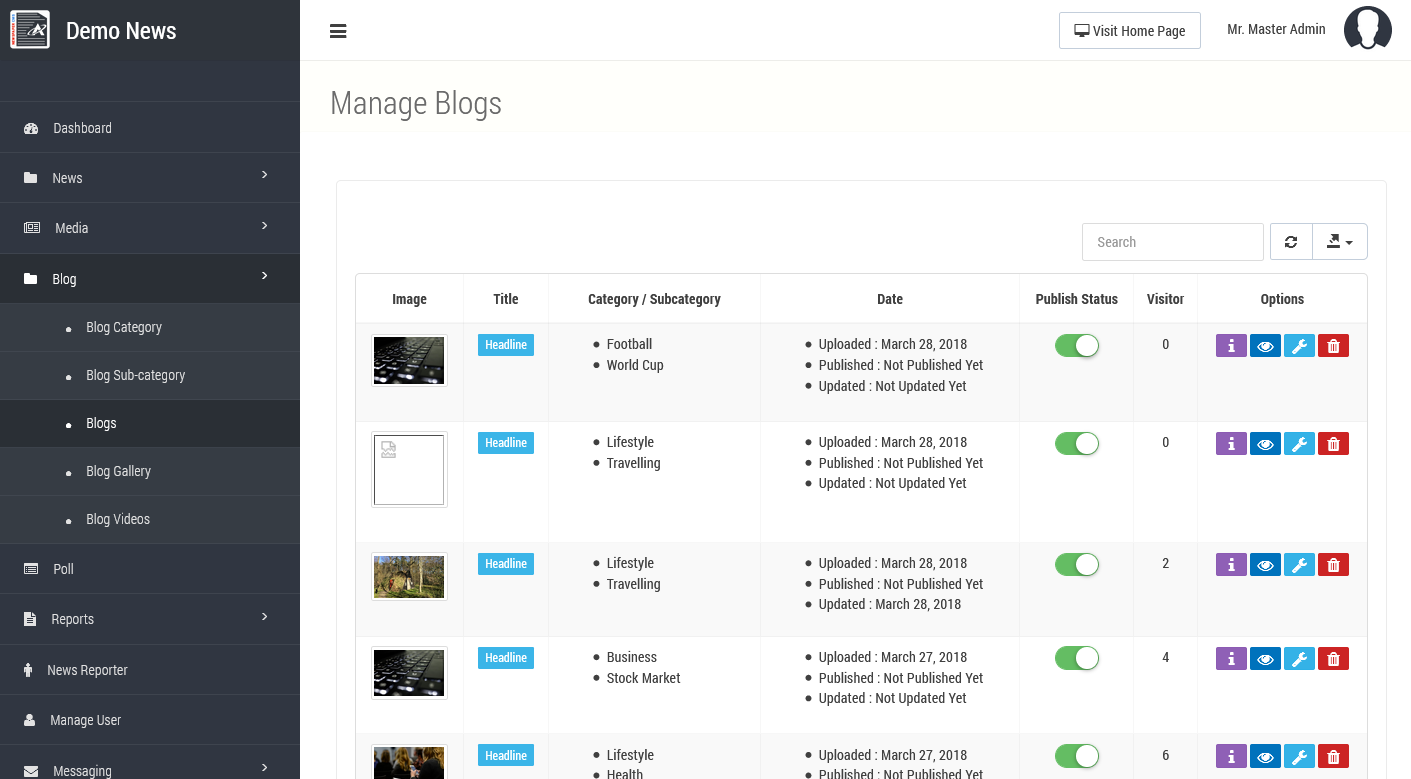Image resolution: width=1411 pixels, height=779 pixels.
Task: Open the export dropdown next to the refresh button
Action: coord(1340,241)
